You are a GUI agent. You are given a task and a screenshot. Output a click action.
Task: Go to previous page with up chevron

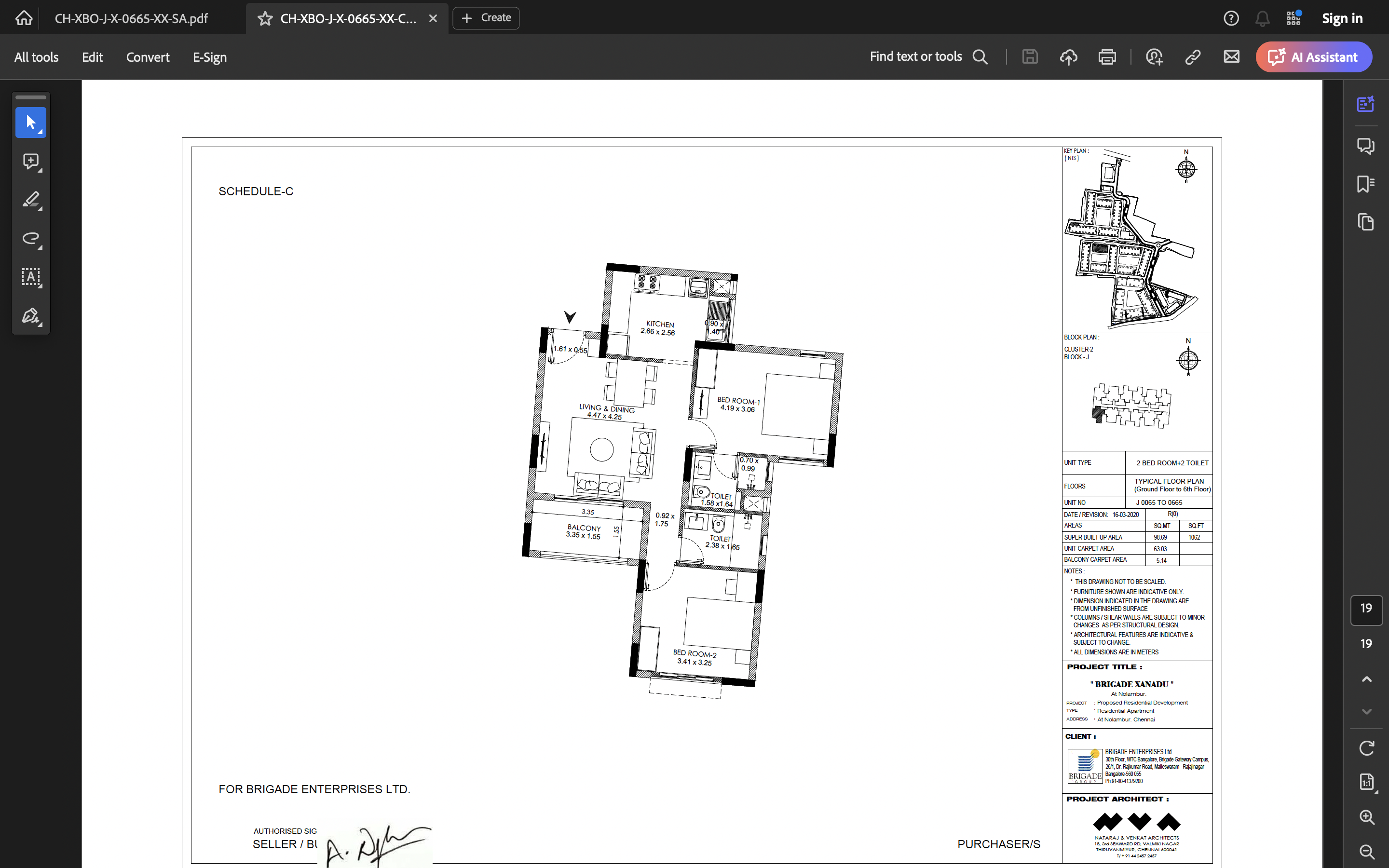pos(1367,679)
